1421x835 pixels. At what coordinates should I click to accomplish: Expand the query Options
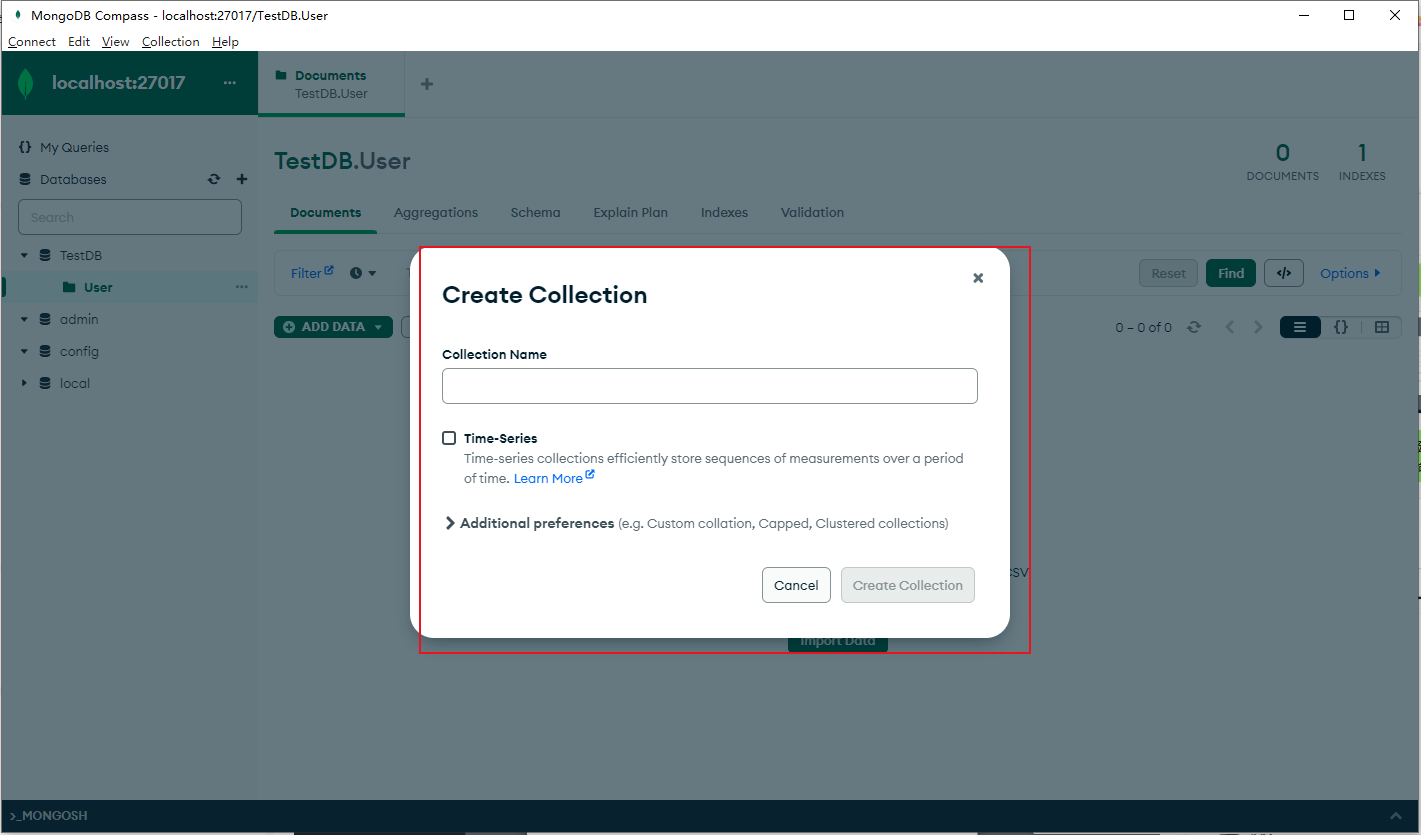click(1350, 273)
